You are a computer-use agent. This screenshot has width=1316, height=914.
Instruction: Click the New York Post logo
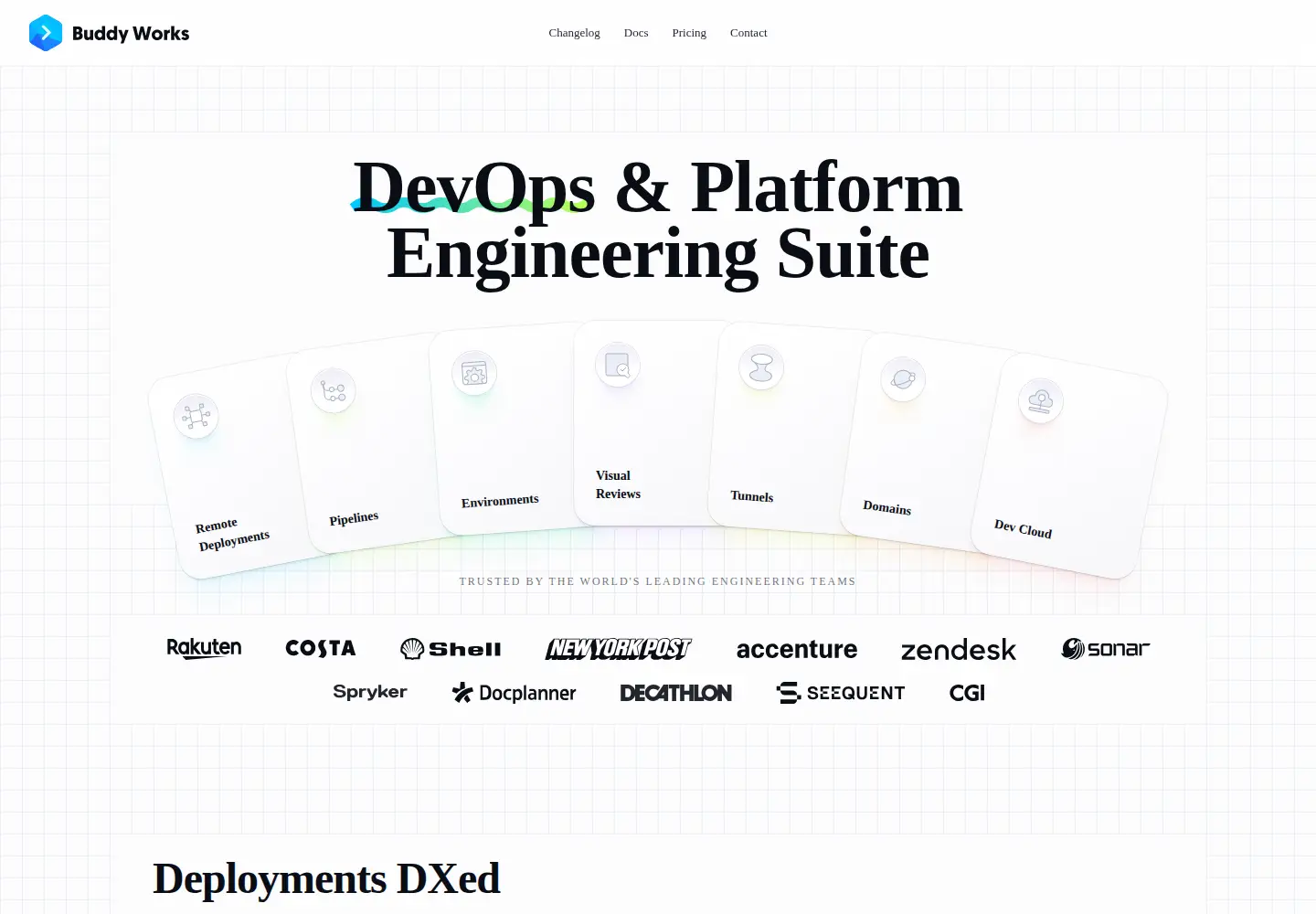tap(619, 648)
